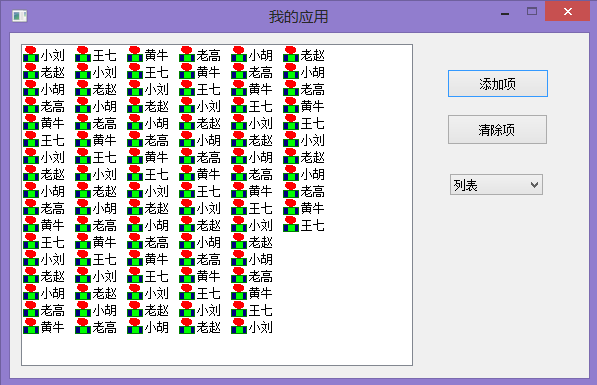Click the 黄牛 item's icon in the top row
The image size is (597, 385).
click(x=135, y=54)
